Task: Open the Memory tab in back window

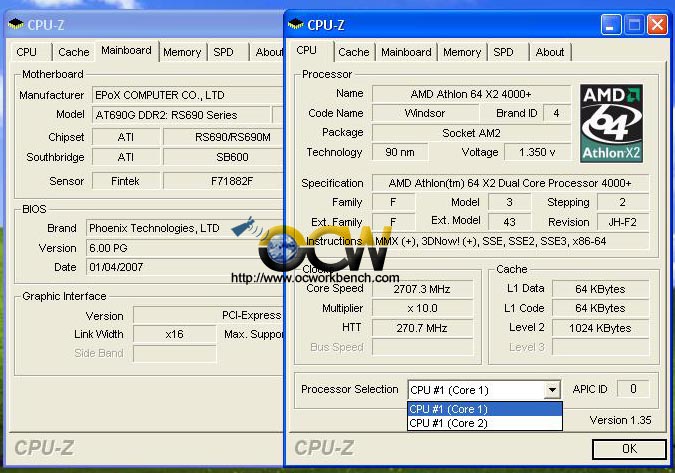Action: pos(182,53)
